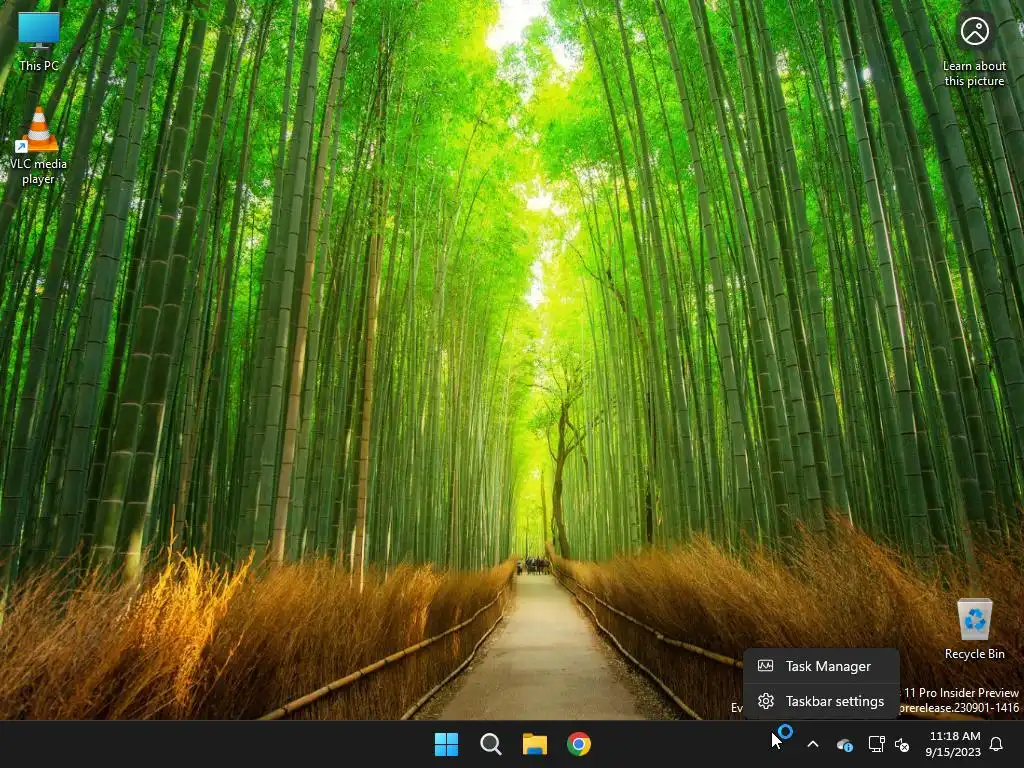Open the network status tray icon
The width and height of the screenshot is (1024, 768).
click(x=876, y=744)
